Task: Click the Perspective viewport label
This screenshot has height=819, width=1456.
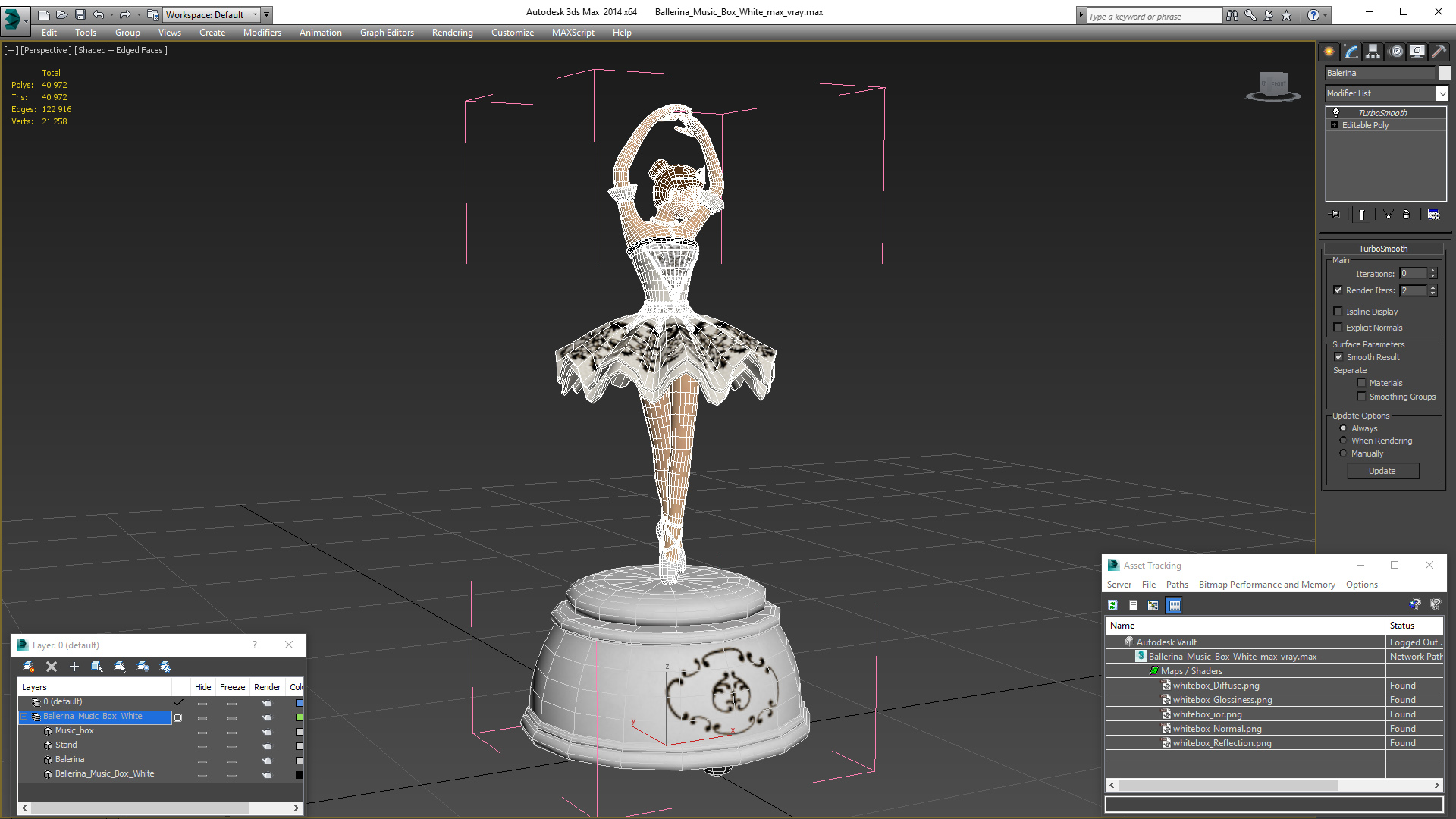Action: [46, 50]
